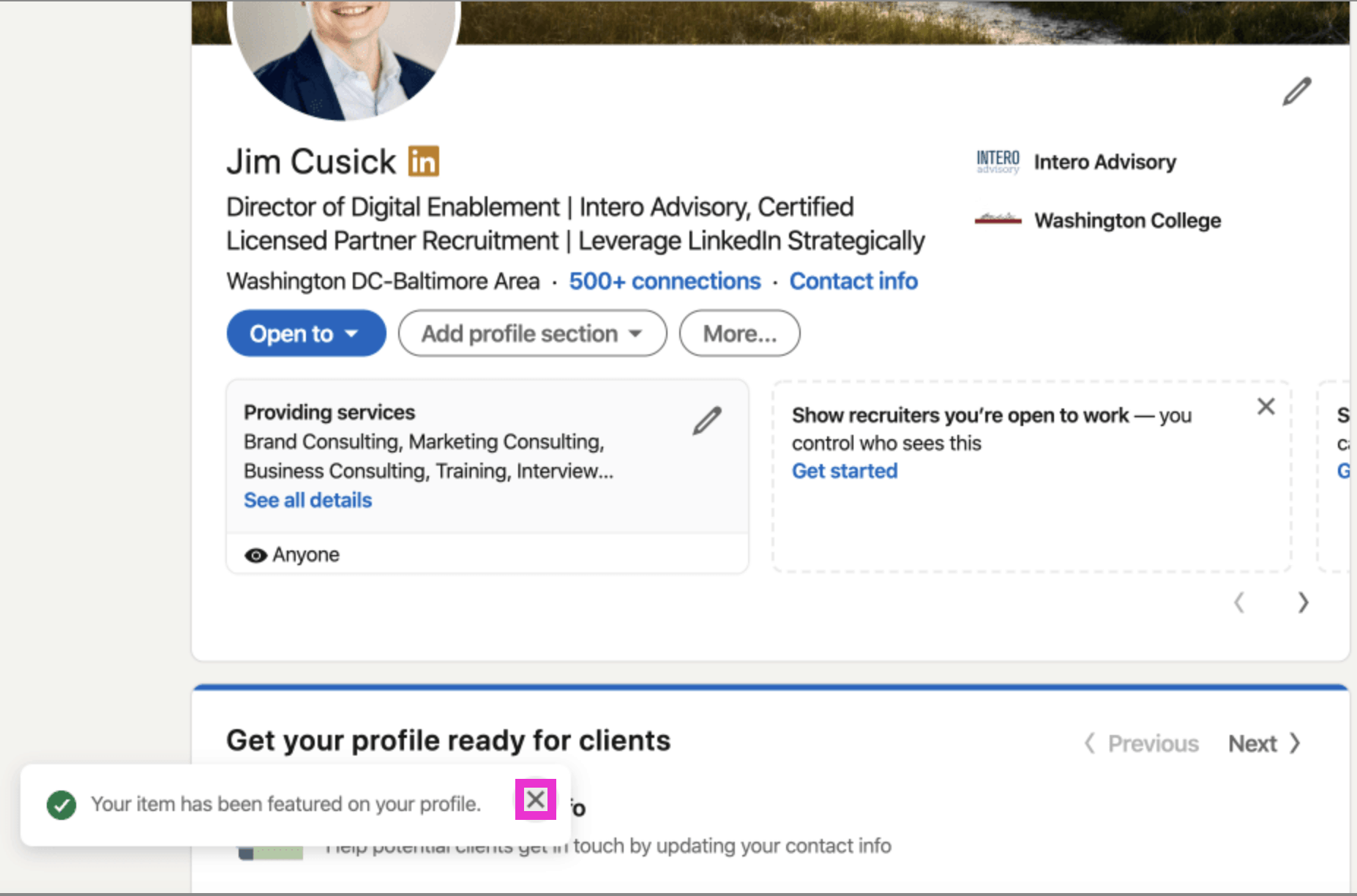The height and width of the screenshot is (896, 1357).
Task: Close the open to work suggestion card
Action: pyautogui.click(x=1266, y=406)
